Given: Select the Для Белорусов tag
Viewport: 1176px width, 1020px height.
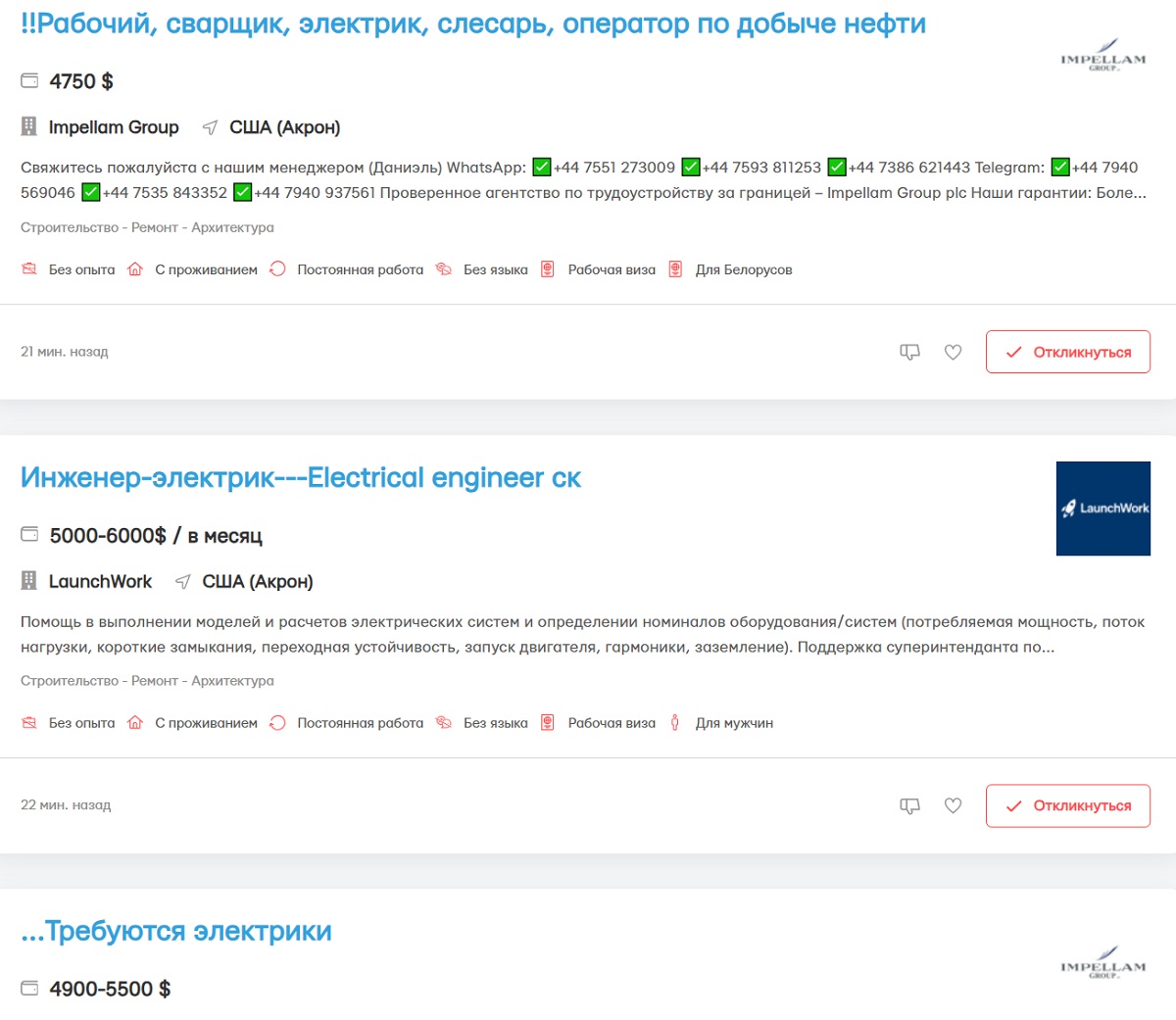Looking at the screenshot, I should (x=743, y=269).
